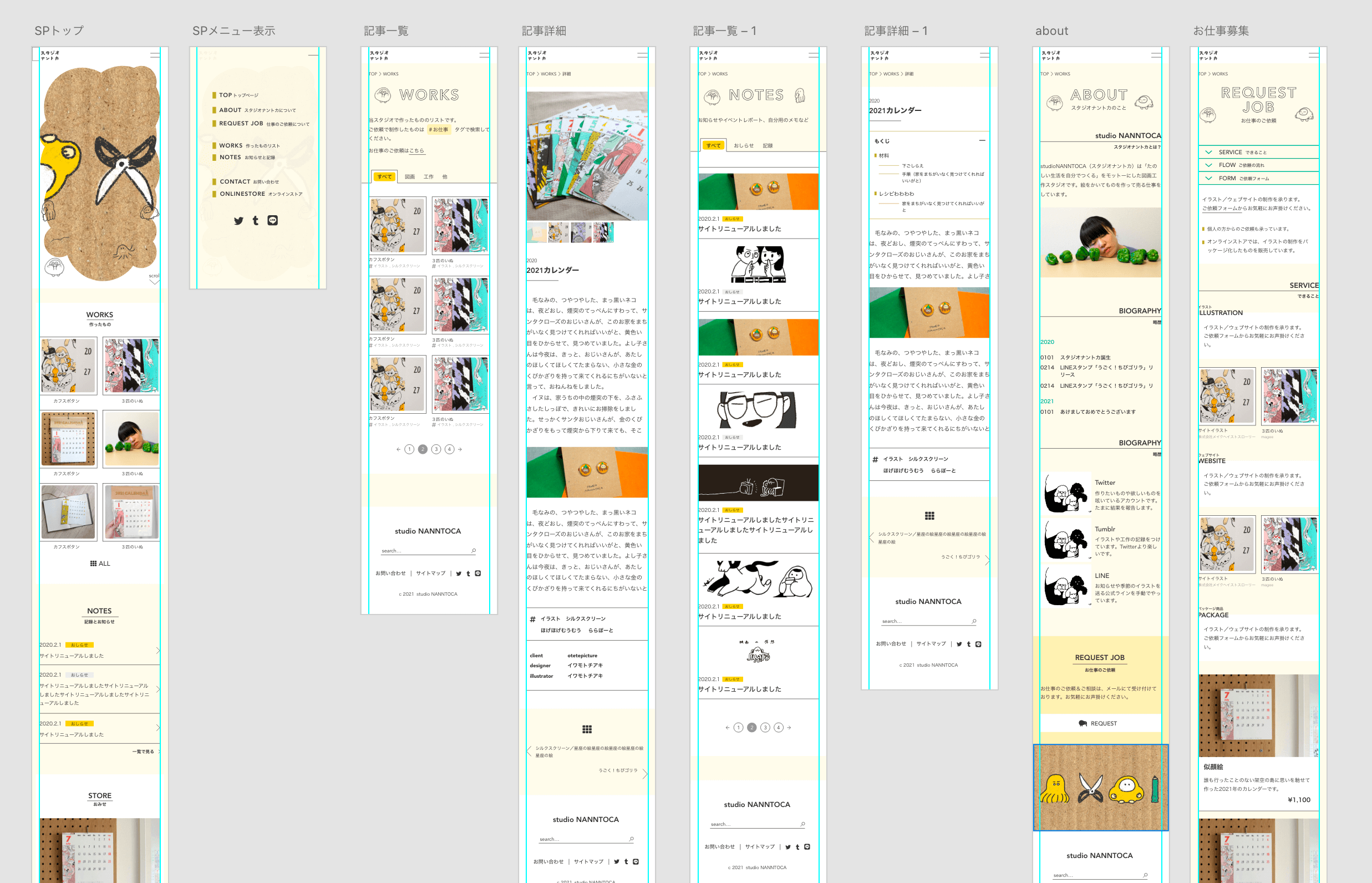This screenshot has width=1372, height=883.
Task: Open hamburger menu on the NOTES list artboard
Action: coord(814,55)
